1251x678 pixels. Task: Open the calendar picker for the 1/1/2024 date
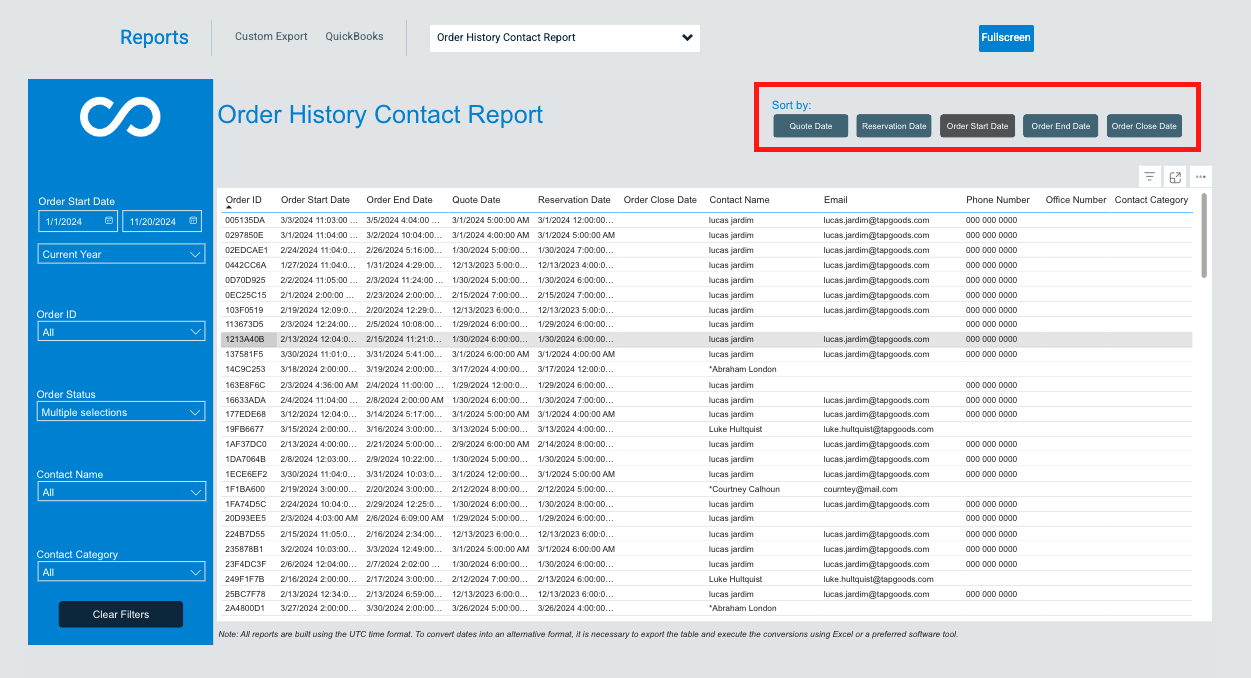[x=110, y=220]
